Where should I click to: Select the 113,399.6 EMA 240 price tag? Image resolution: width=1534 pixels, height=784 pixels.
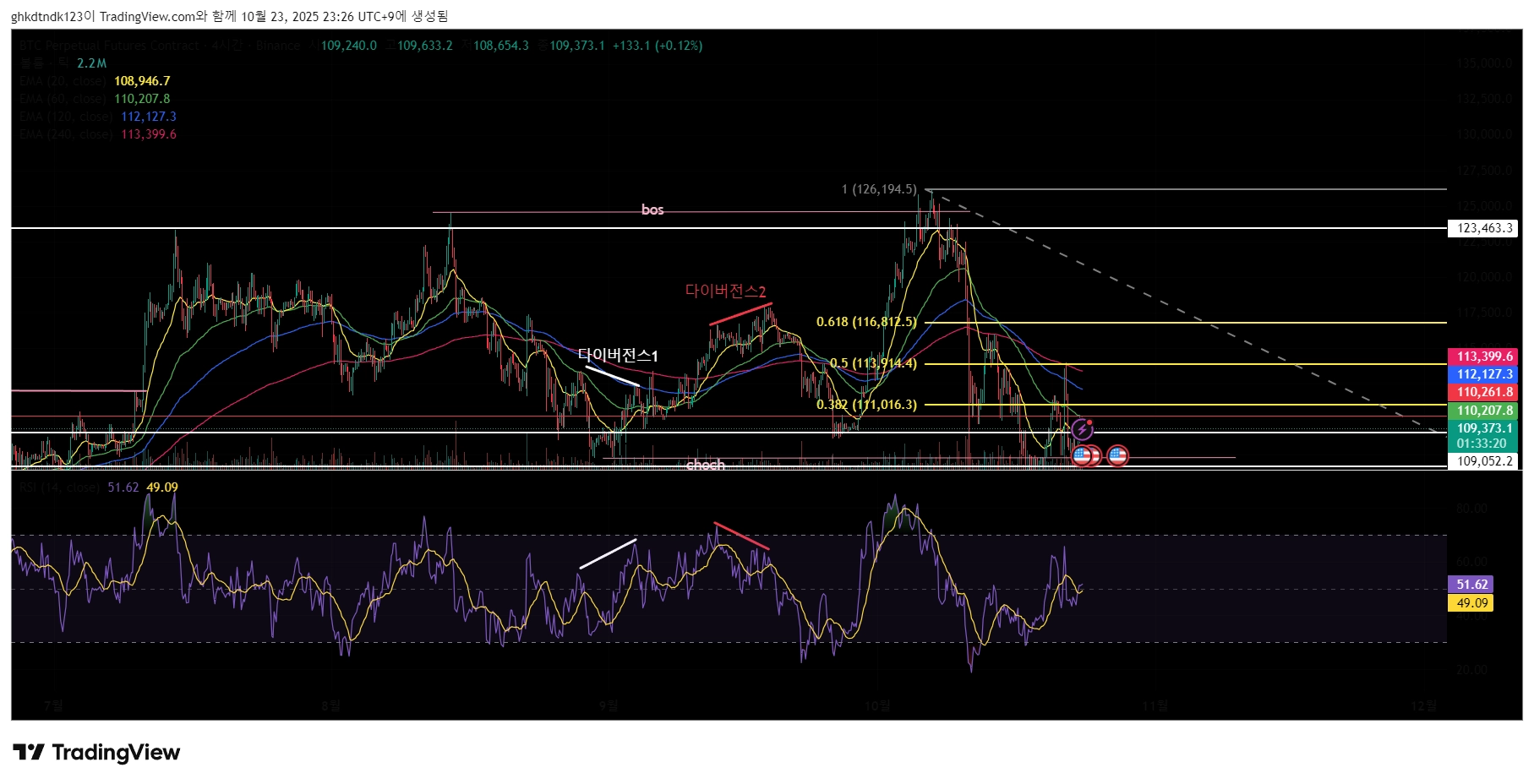1484,357
